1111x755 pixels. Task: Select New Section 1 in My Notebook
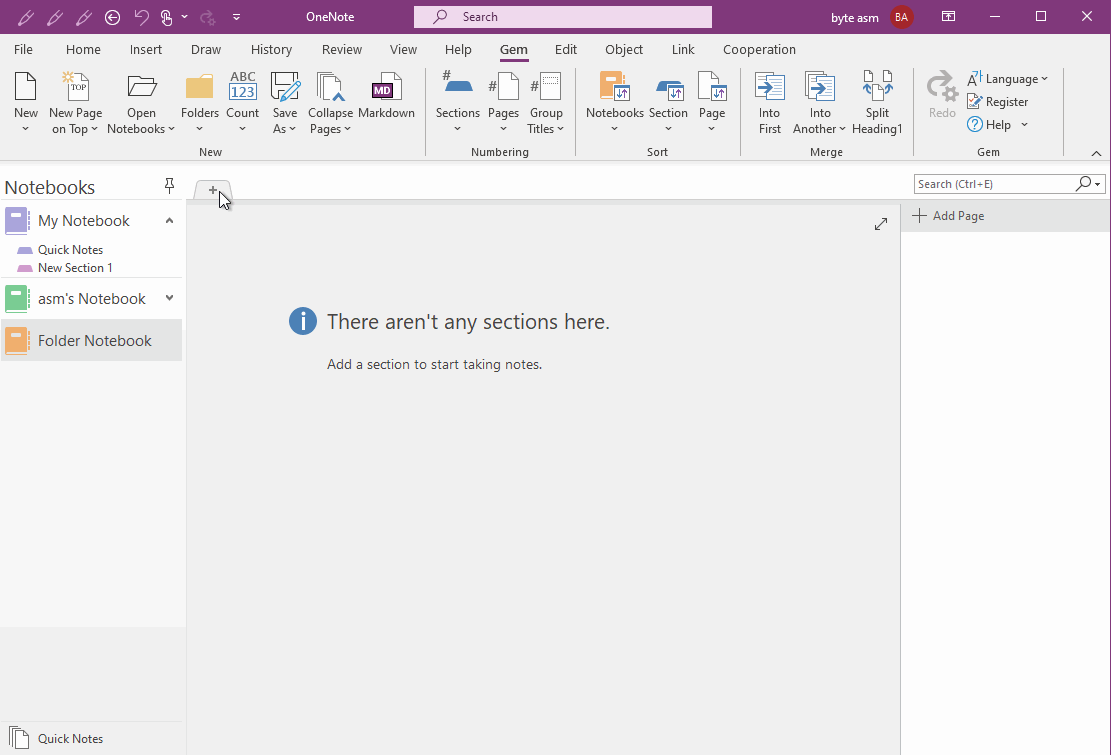coord(75,268)
